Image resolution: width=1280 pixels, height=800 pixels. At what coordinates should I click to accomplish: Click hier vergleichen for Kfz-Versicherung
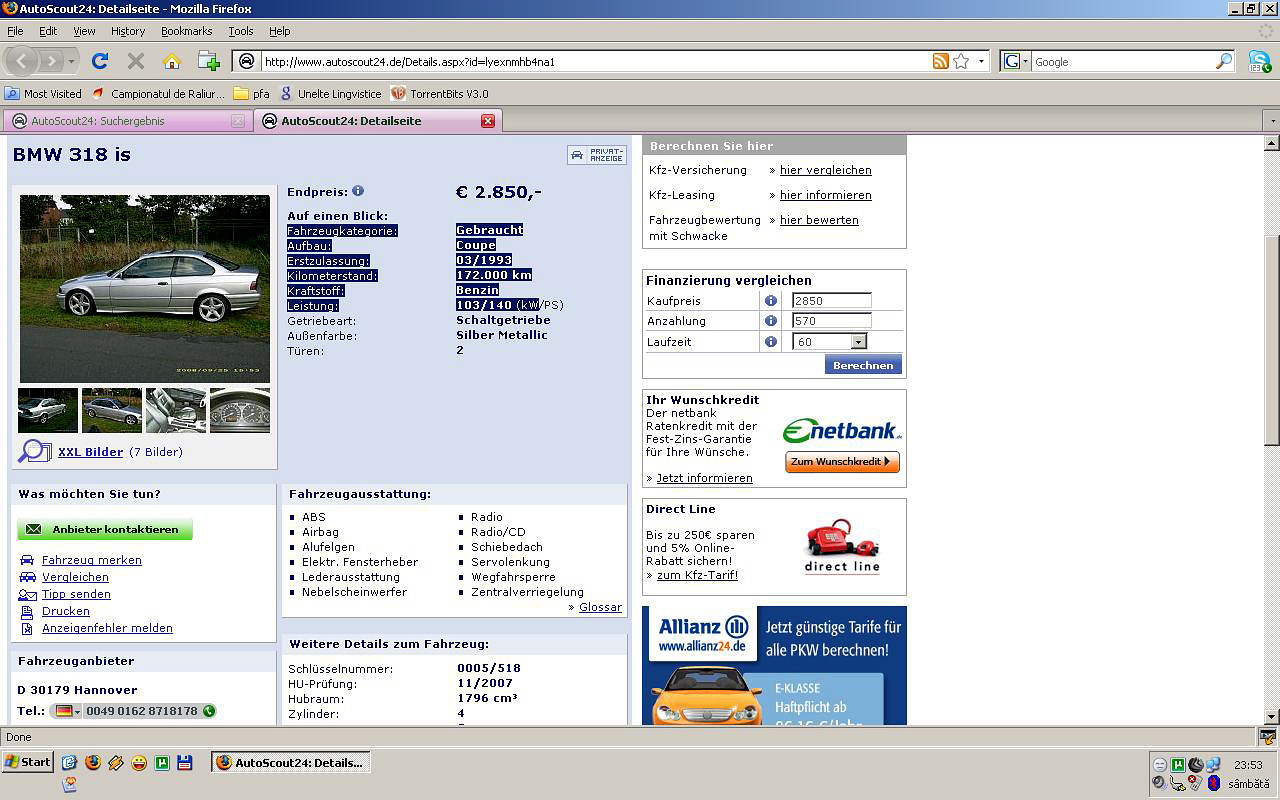826,170
